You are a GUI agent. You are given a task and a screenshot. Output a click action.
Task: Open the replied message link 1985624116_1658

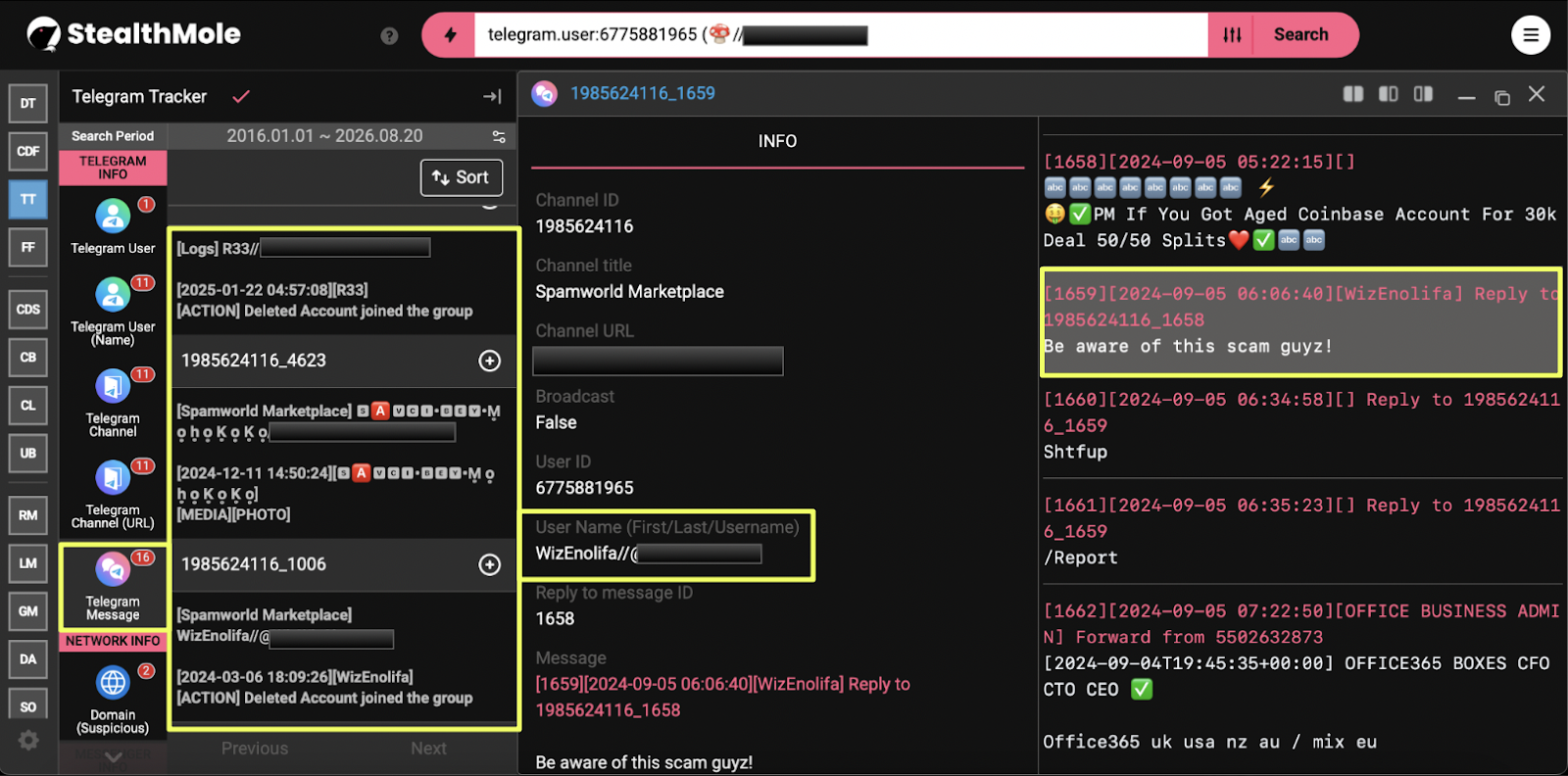[608, 710]
